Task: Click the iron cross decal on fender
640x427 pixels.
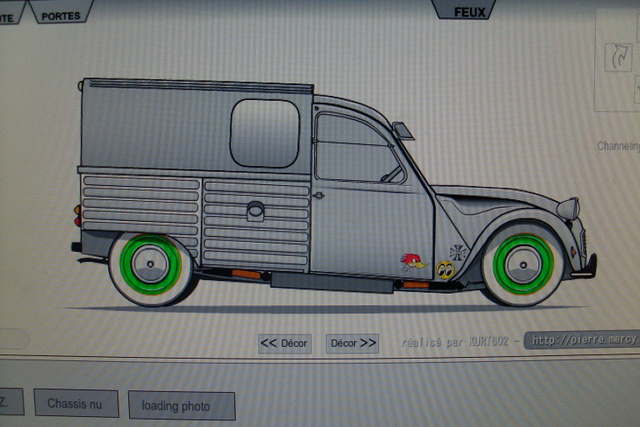Action: click(458, 249)
